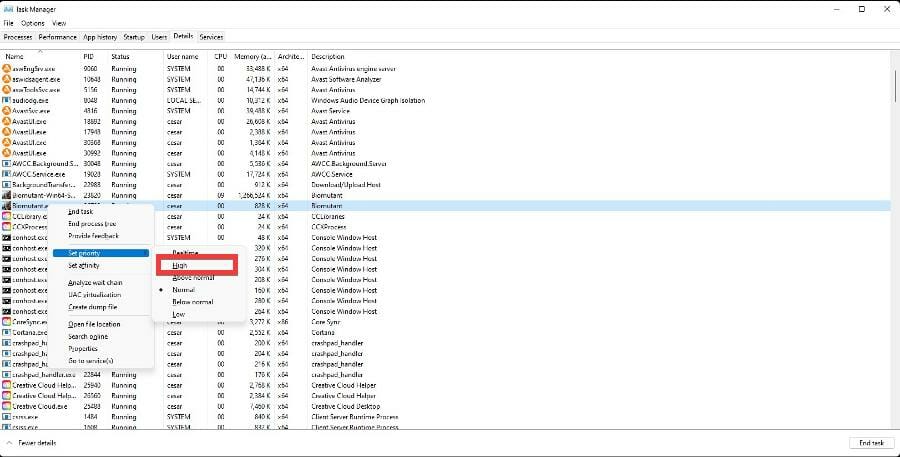Click icon of AvastUI.exe with PID 17948
The width and height of the screenshot is (900, 457).
[x=7, y=132]
